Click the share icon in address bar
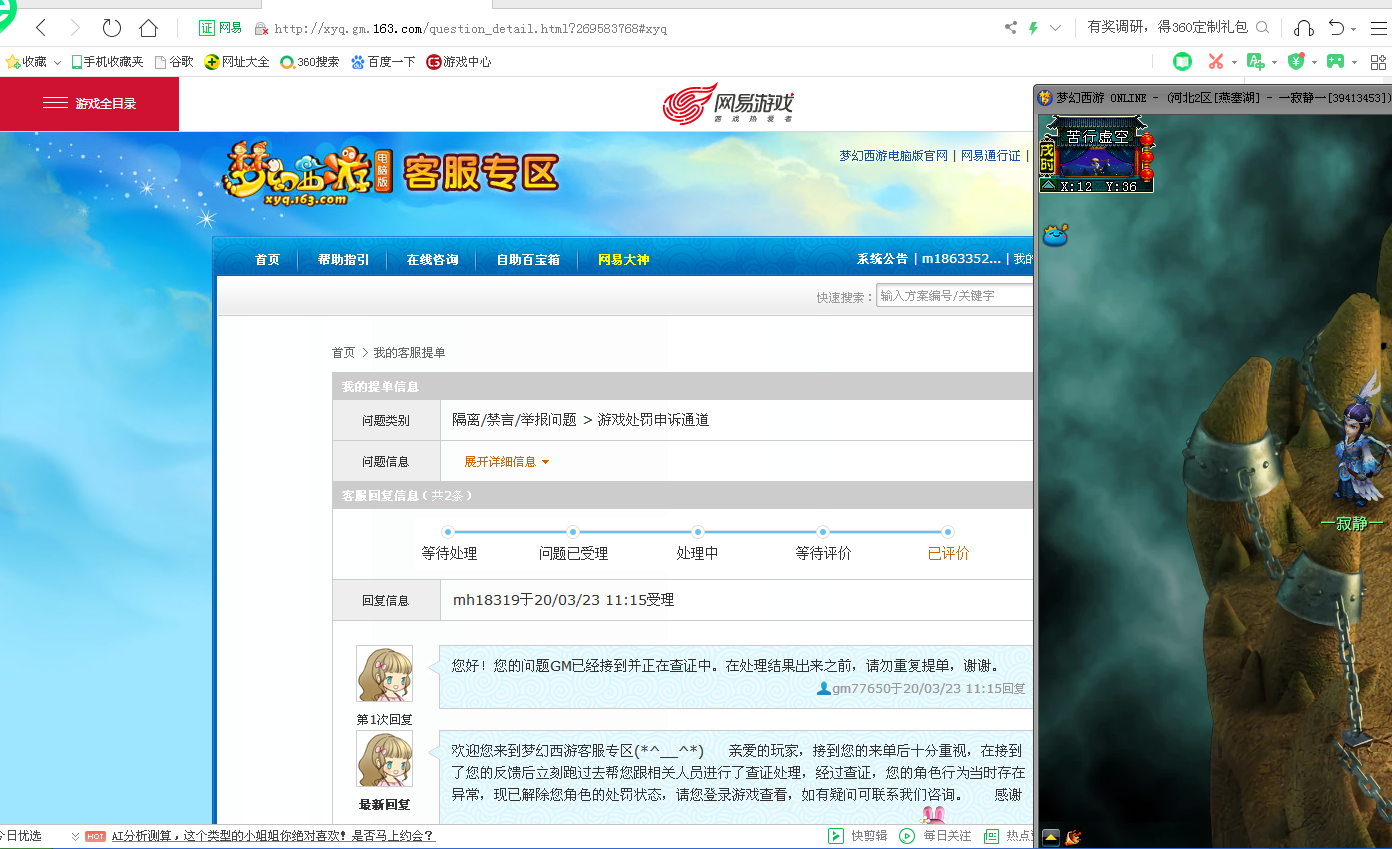1392x849 pixels. coord(1010,28)
